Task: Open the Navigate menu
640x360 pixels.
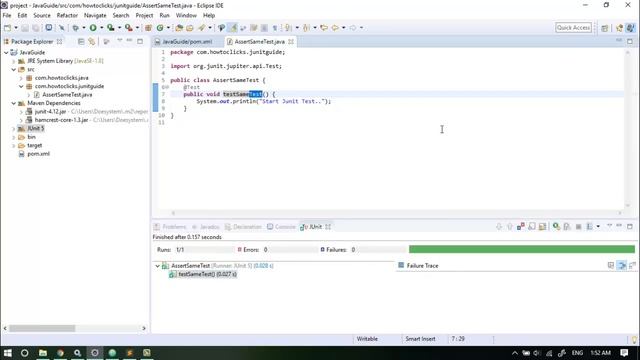Action: coord(95,15)
